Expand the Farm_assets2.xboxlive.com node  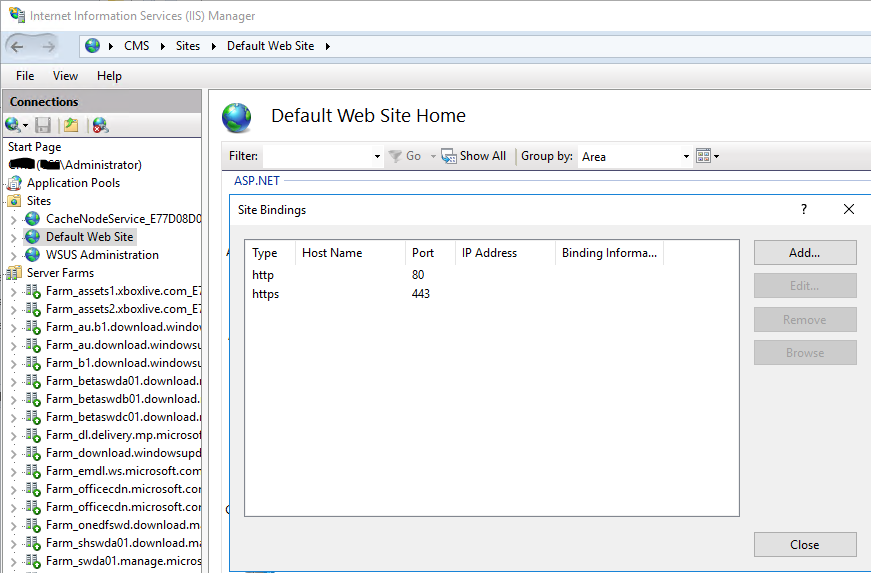[14, 309]
